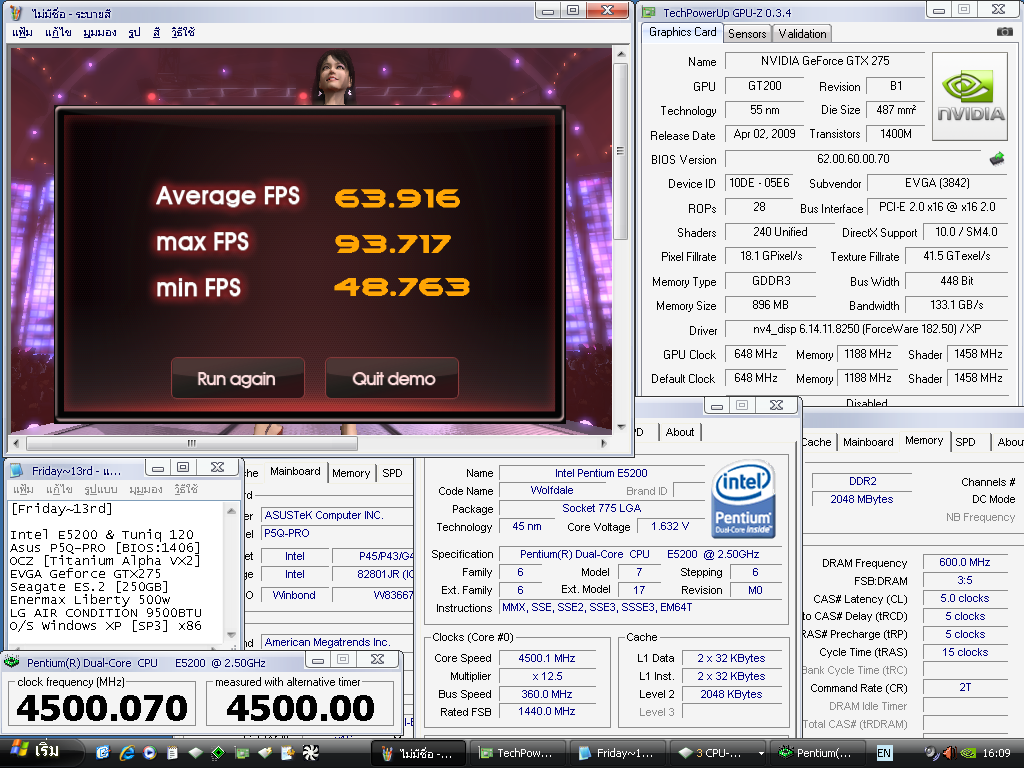
Task: Select SPD tab in right CPU-Z window
Action: click(x=965, y=442)
